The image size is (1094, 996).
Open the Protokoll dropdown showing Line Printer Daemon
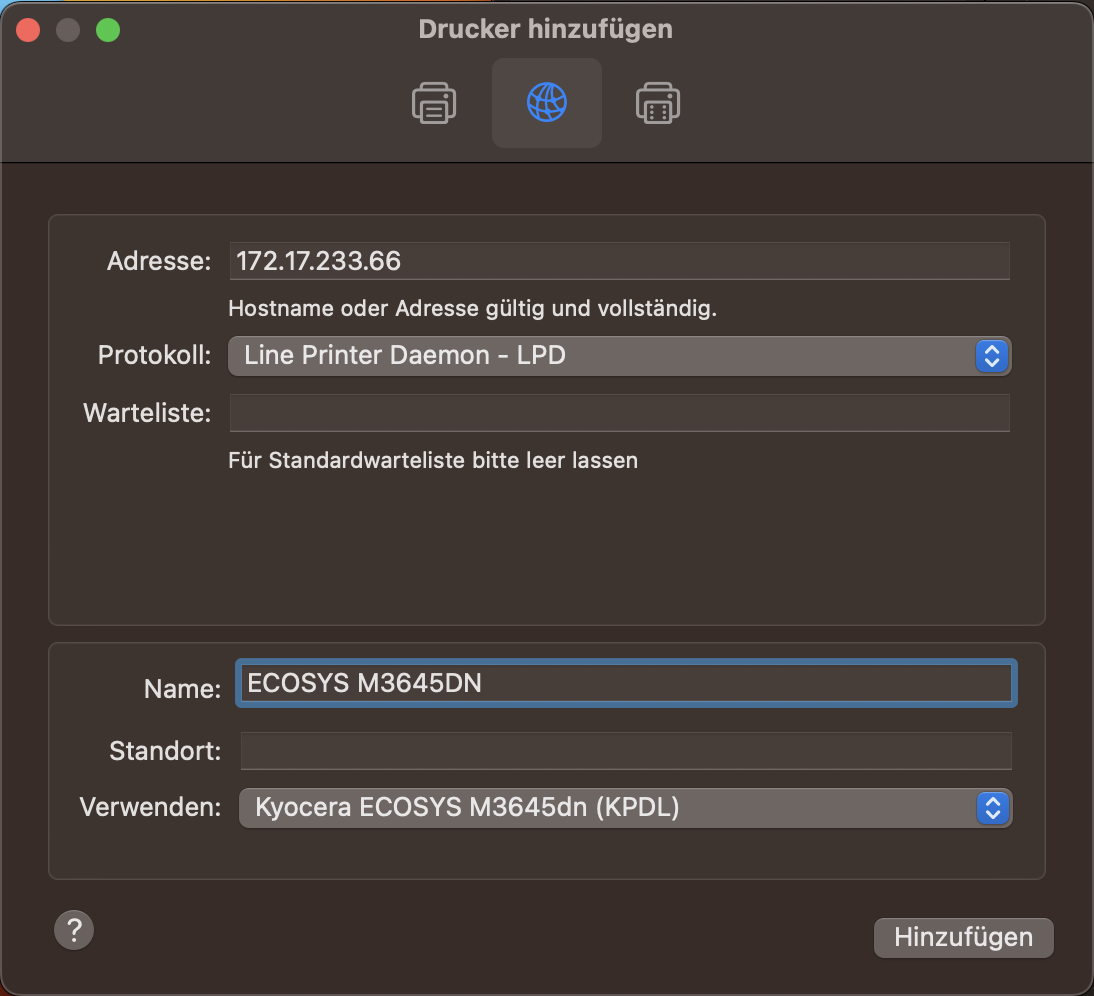619,355
